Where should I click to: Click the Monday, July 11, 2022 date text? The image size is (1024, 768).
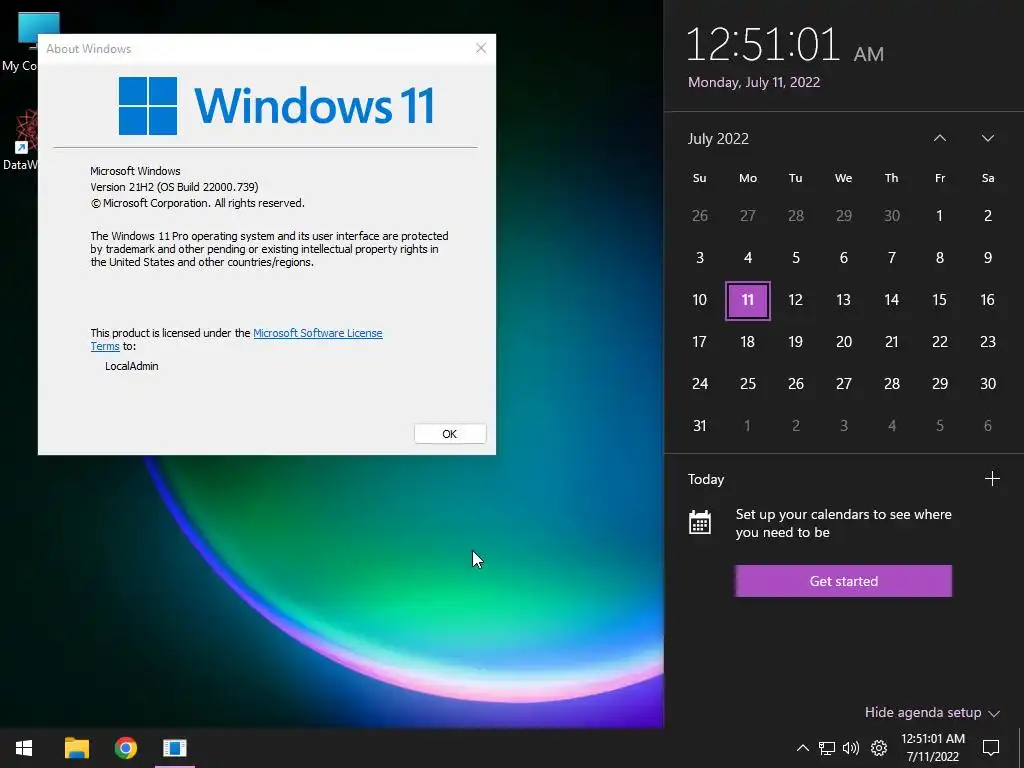pyautogui.click(x=754, y=82)
